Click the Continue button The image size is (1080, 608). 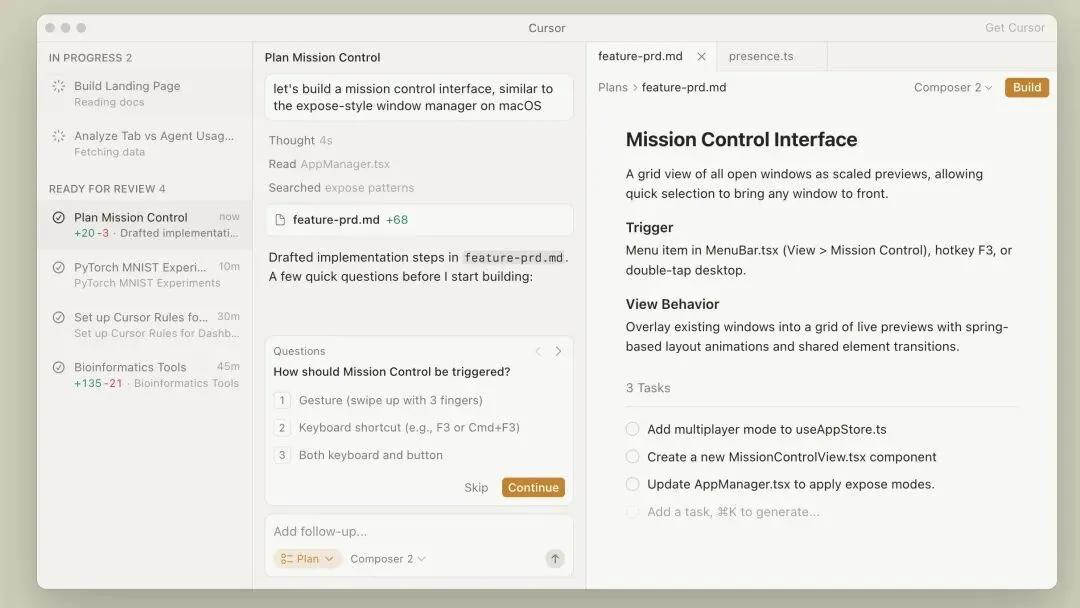click(533, 488)
